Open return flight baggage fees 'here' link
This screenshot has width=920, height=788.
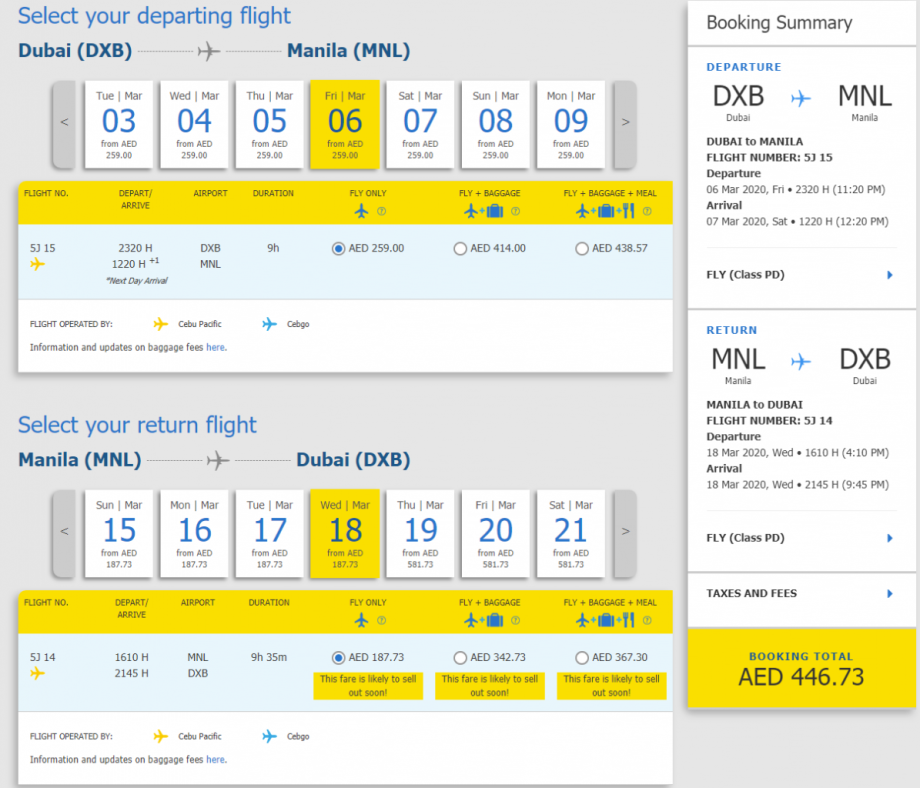coord(216,760)
